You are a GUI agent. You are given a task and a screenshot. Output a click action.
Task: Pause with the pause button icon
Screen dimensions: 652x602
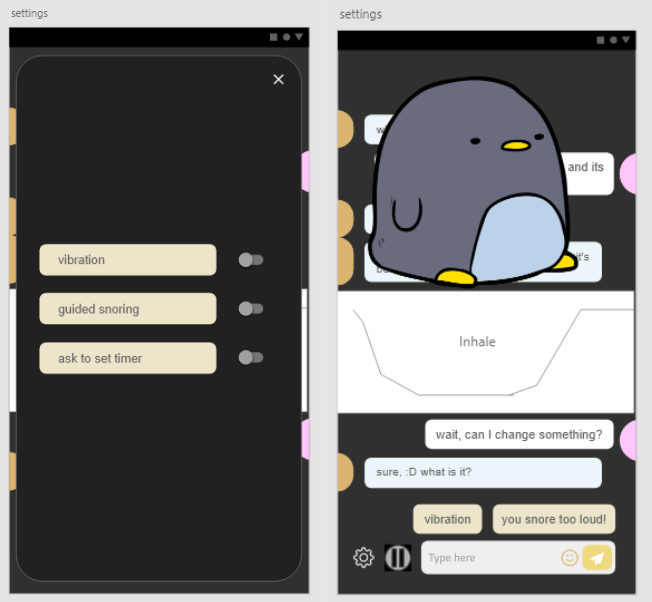[x=398, y=558]
